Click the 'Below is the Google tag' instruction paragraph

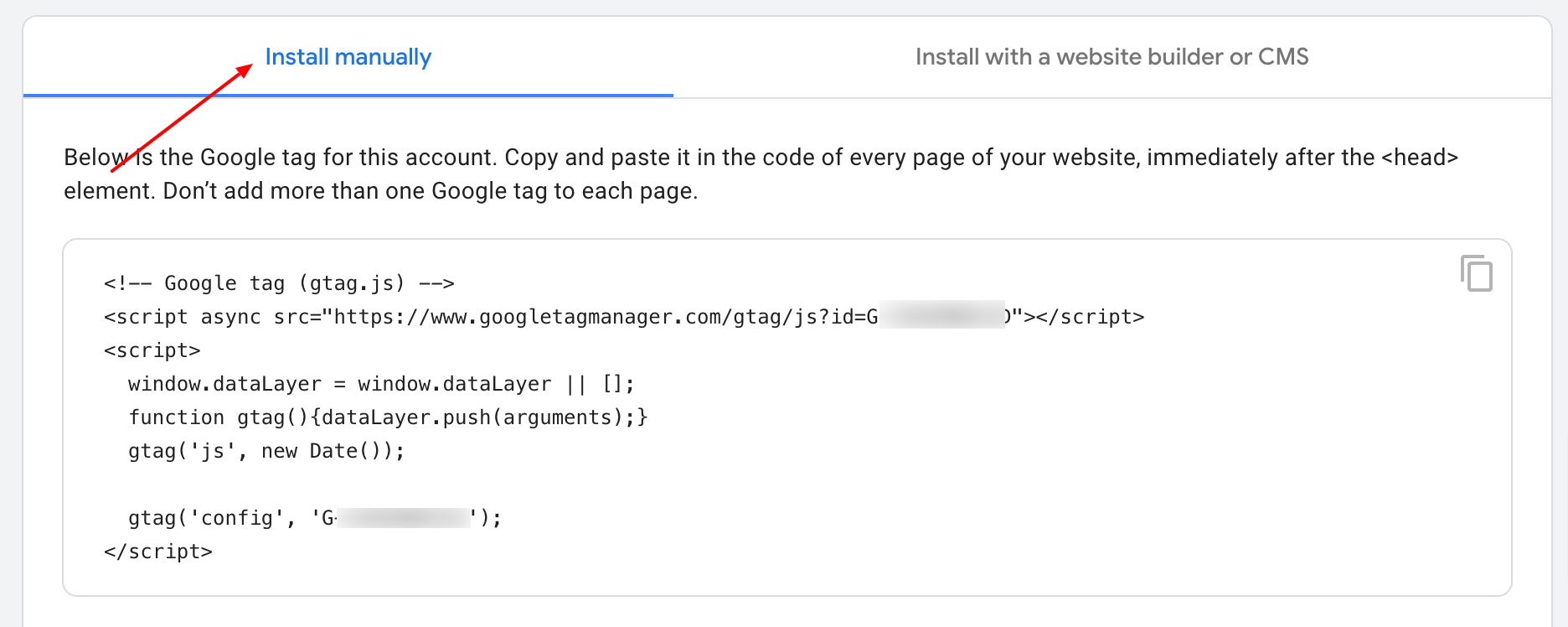click(761, 174)
